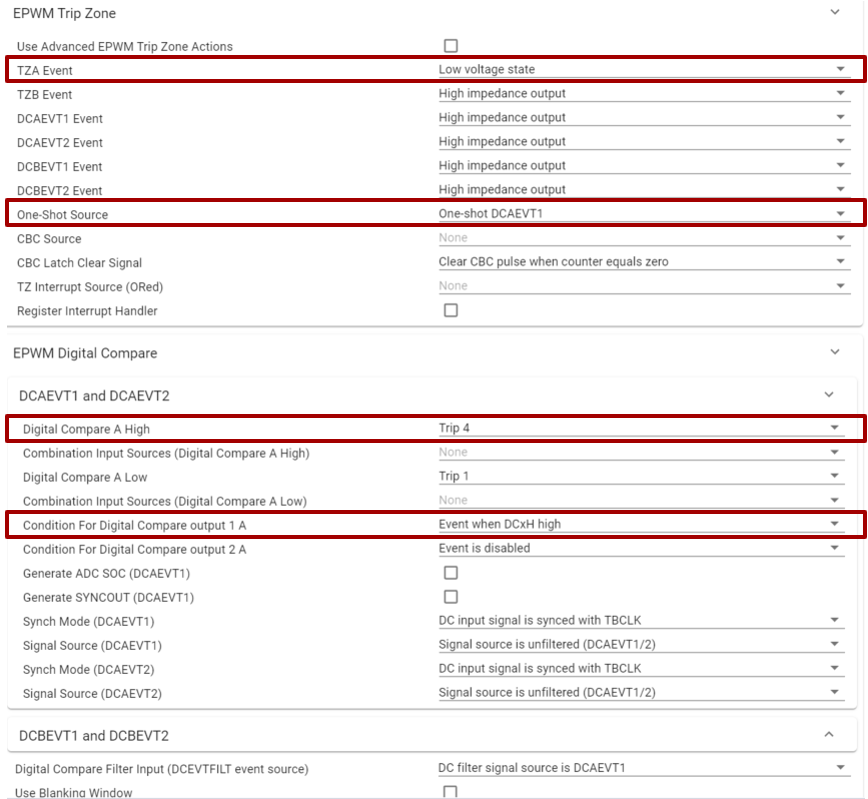The image size is (868, 799).
Task: Open the TZA Event dropdown
Action: [x=642, y=70]
